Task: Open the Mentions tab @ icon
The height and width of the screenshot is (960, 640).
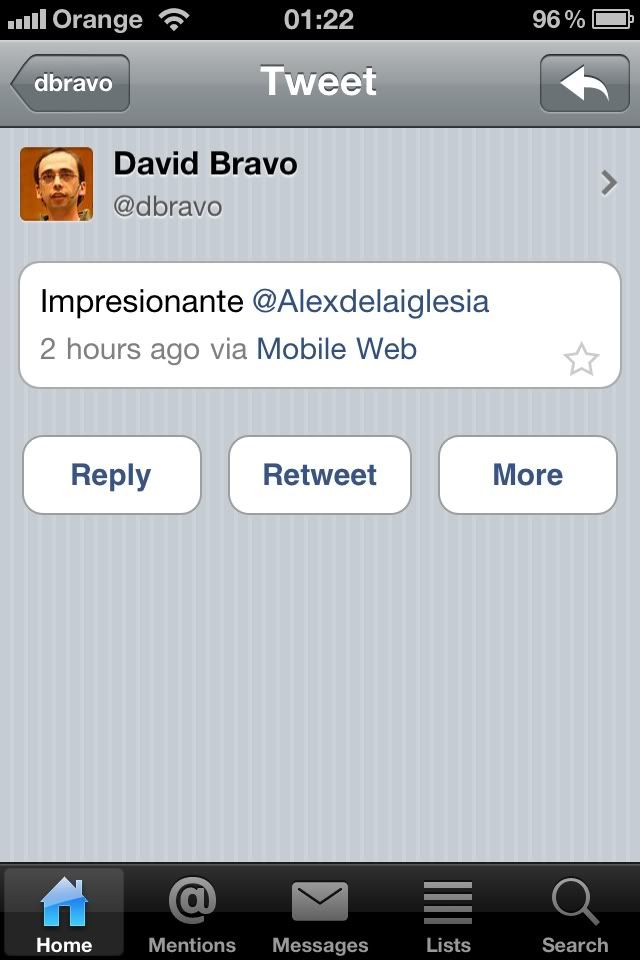Action: tap(192, 899)
